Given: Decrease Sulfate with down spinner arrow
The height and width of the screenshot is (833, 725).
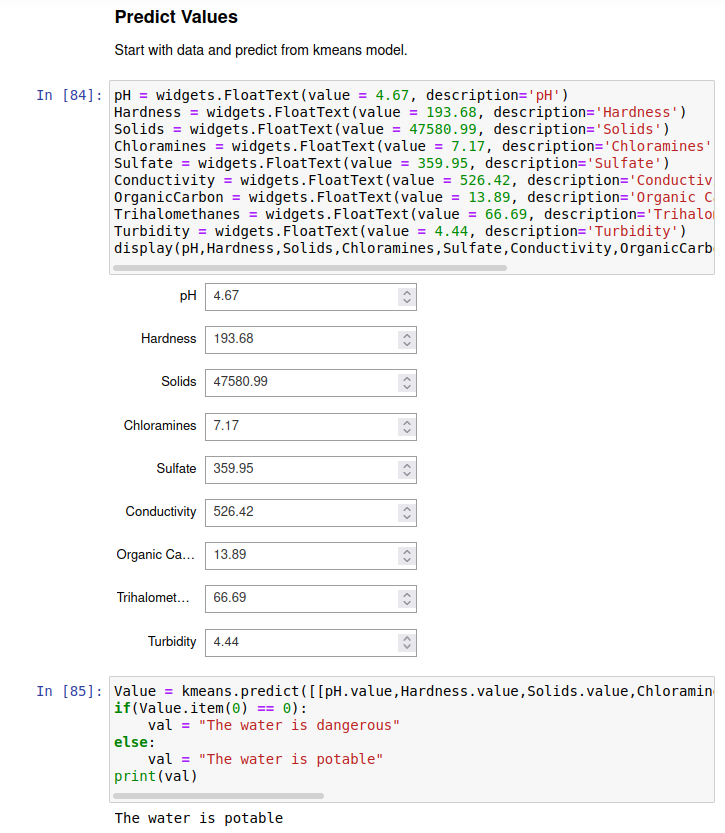Looking at the screenshot, I should [407, 474].
